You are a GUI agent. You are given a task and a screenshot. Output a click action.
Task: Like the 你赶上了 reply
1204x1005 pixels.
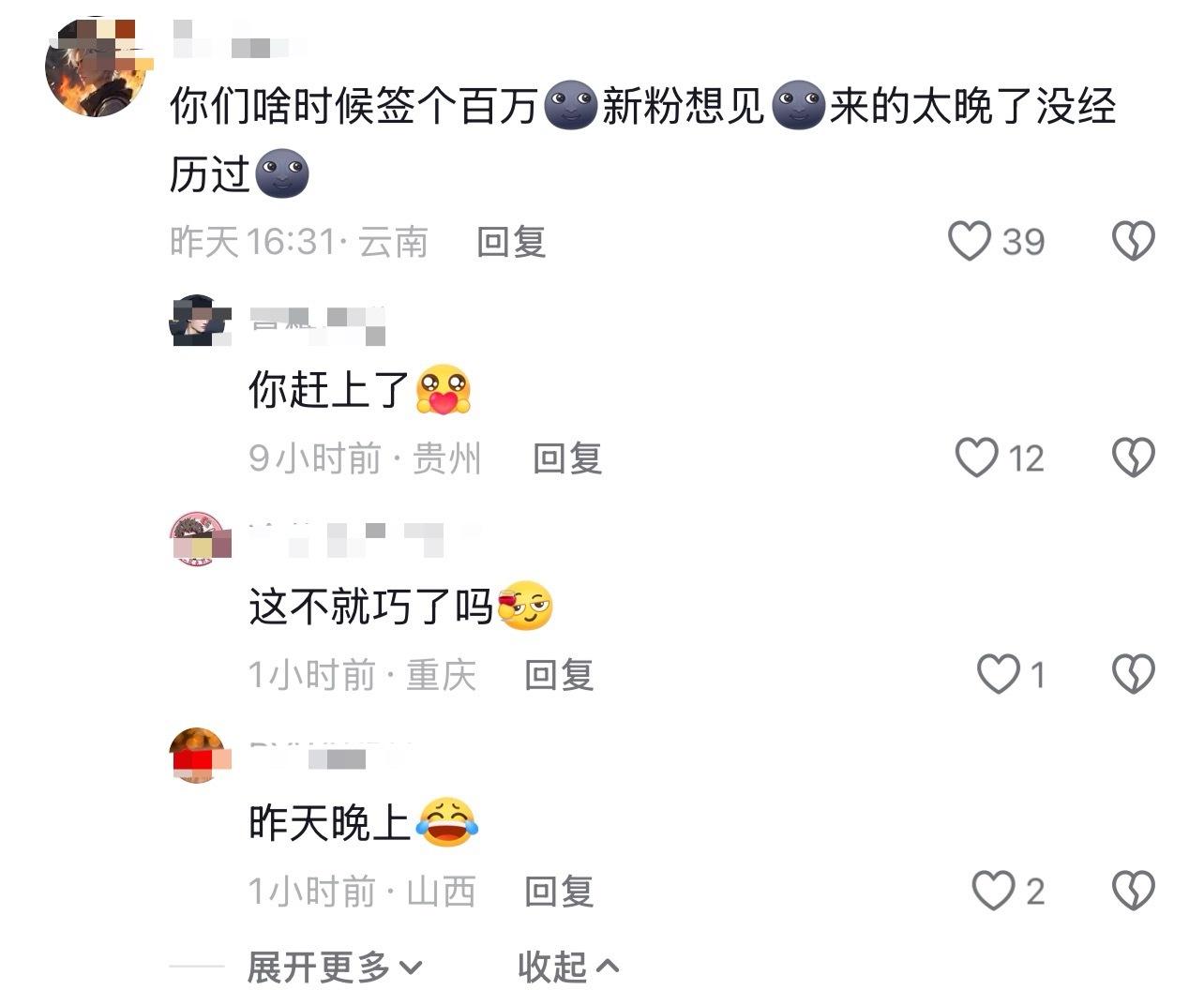[976, 457]
